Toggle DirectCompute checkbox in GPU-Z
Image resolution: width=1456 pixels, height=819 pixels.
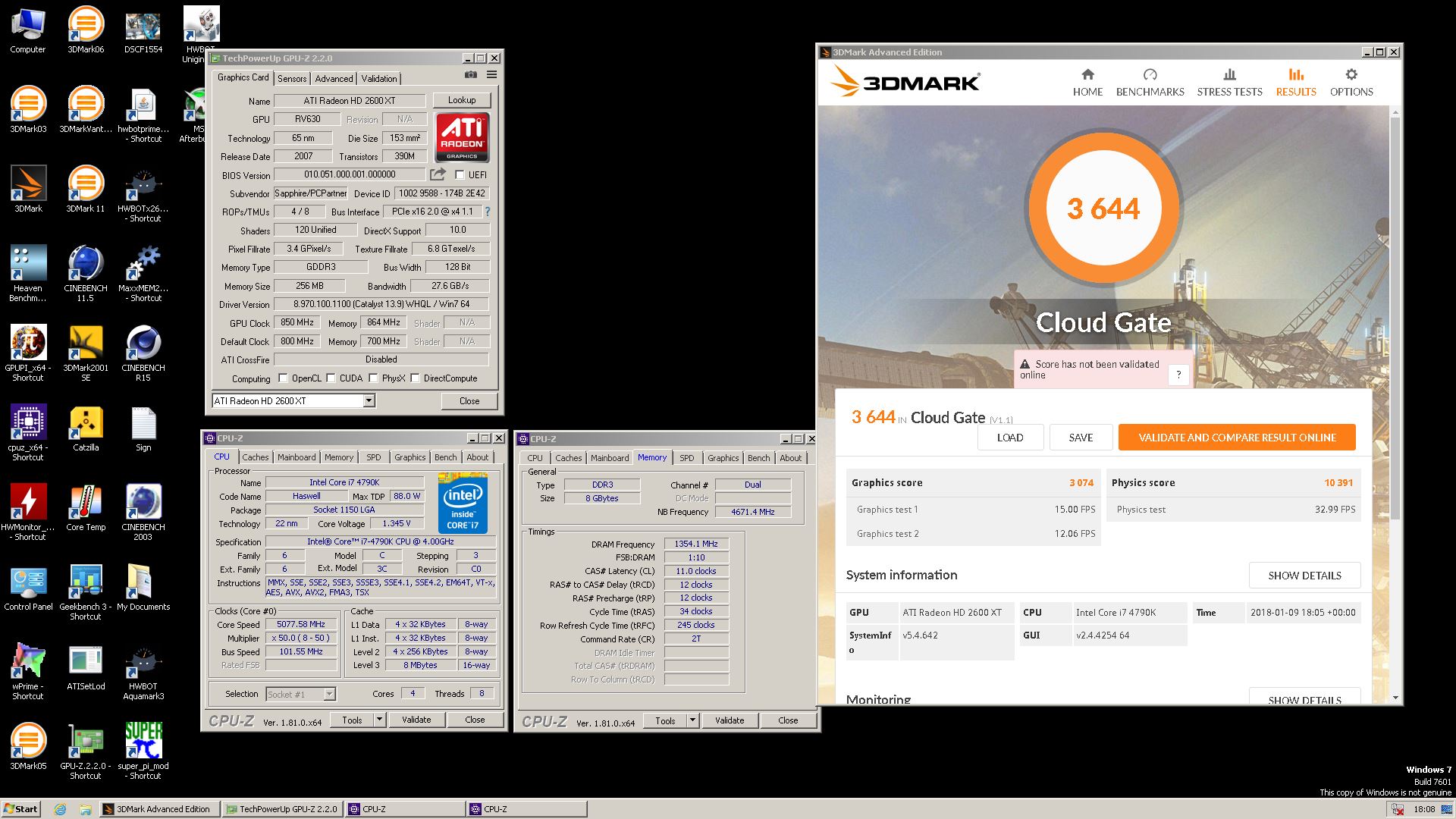tap(415, 378)
